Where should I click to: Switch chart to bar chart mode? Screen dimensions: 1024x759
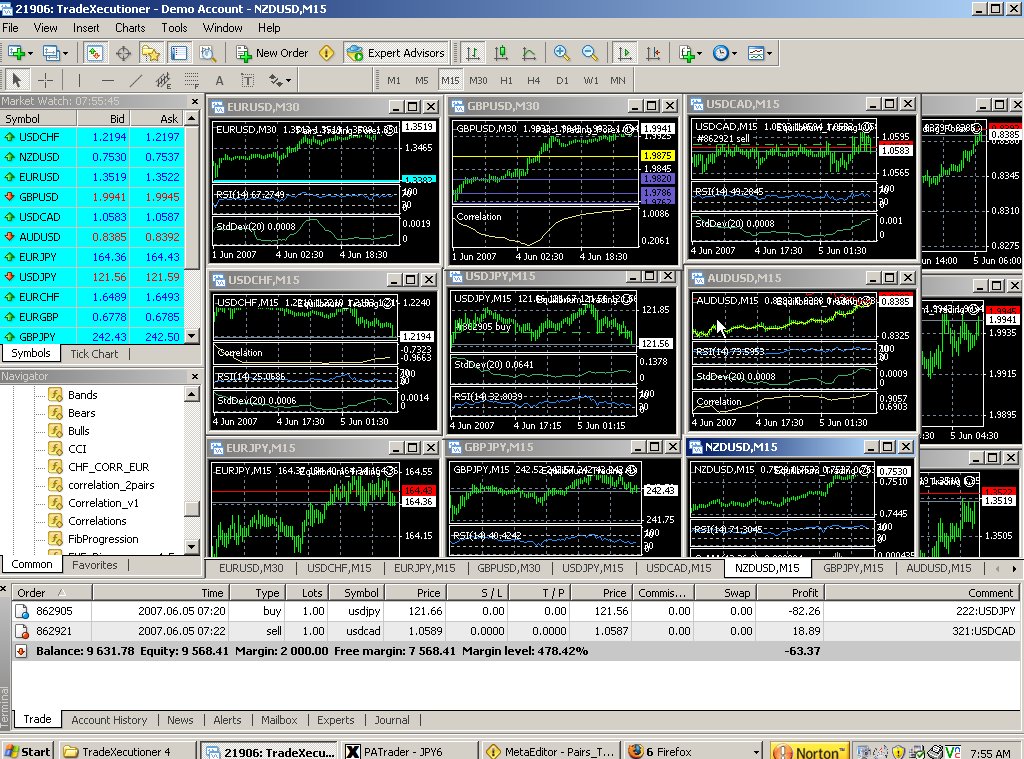(473, 53)
